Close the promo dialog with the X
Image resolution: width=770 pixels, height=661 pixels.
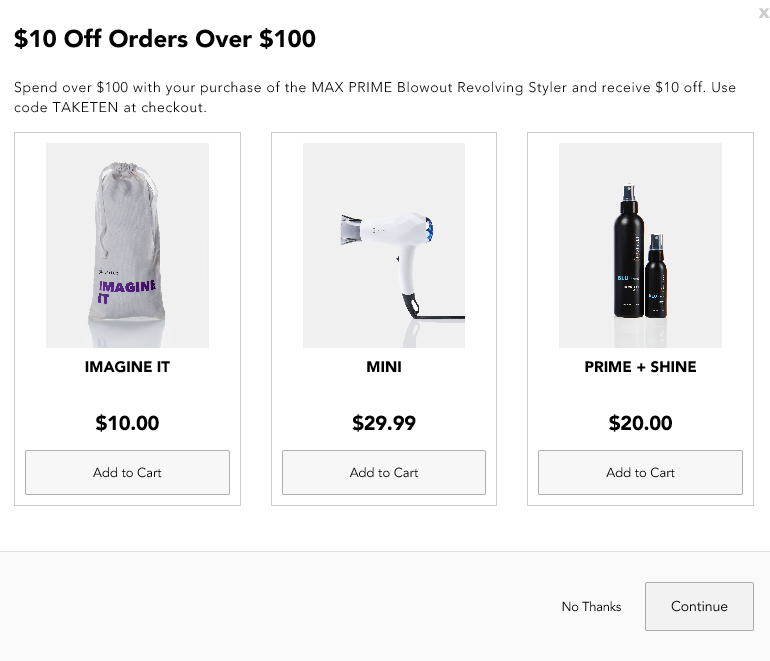[763, 13]
